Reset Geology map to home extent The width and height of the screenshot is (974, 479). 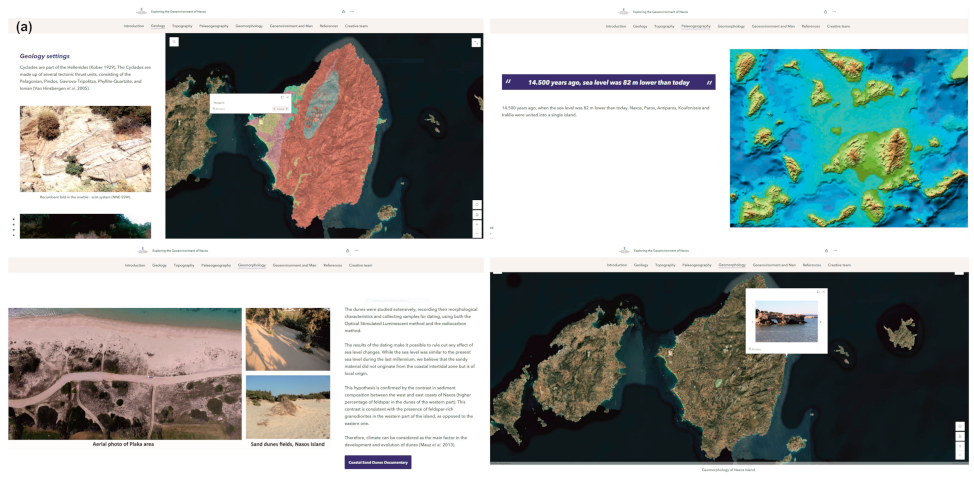[476, 204]
